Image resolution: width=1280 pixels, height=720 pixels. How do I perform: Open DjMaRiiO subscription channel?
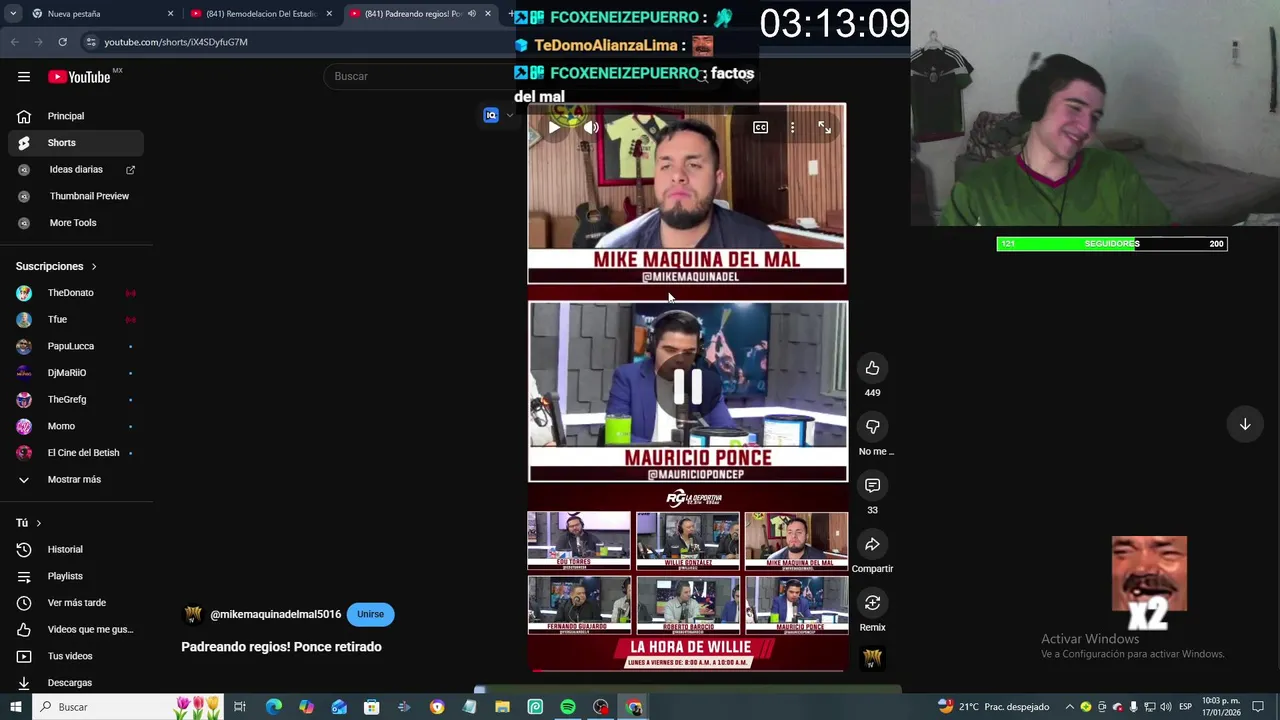[x=76, y=373]
